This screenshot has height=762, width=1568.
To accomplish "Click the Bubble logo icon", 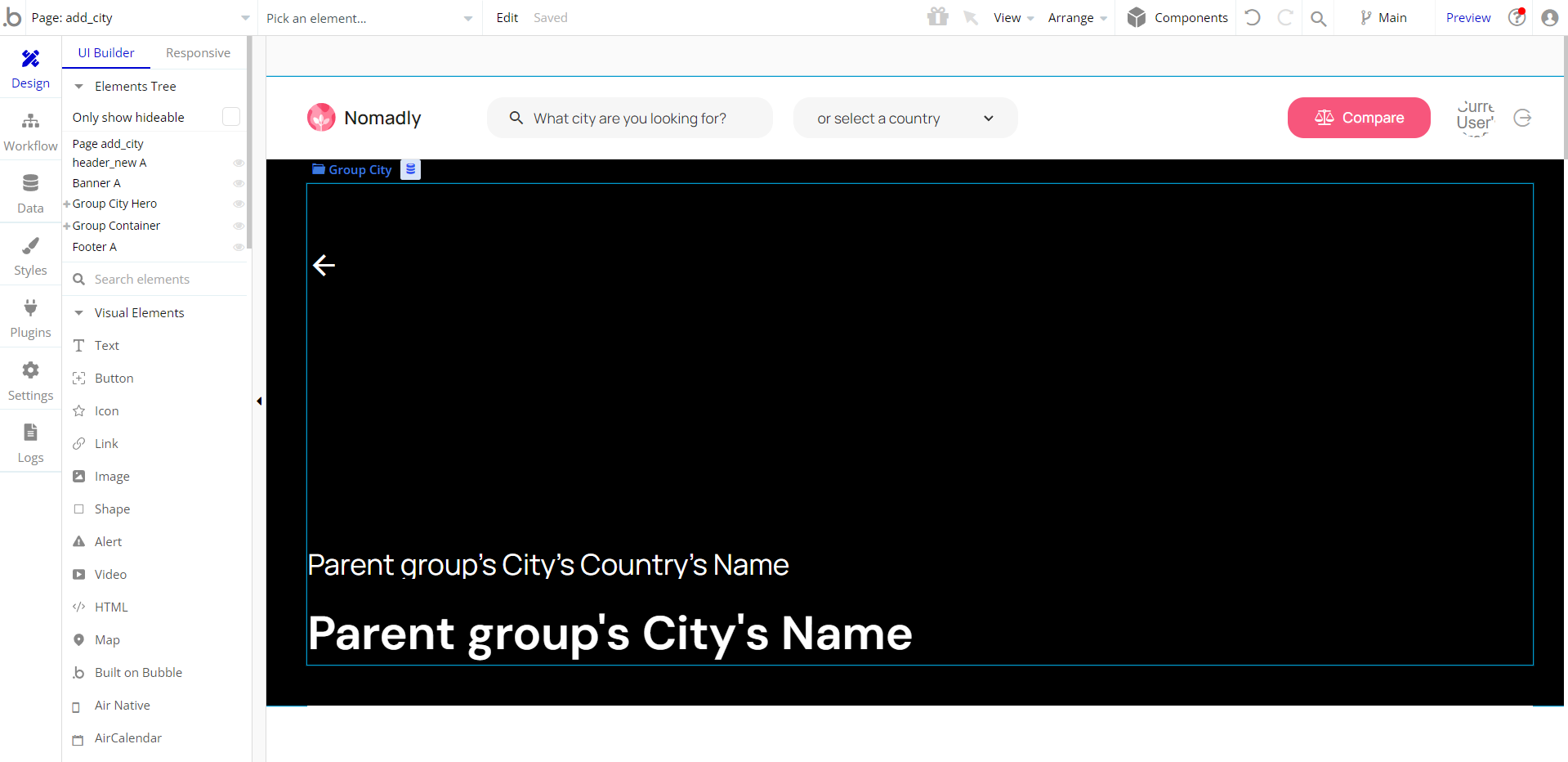I will [12, 17].
